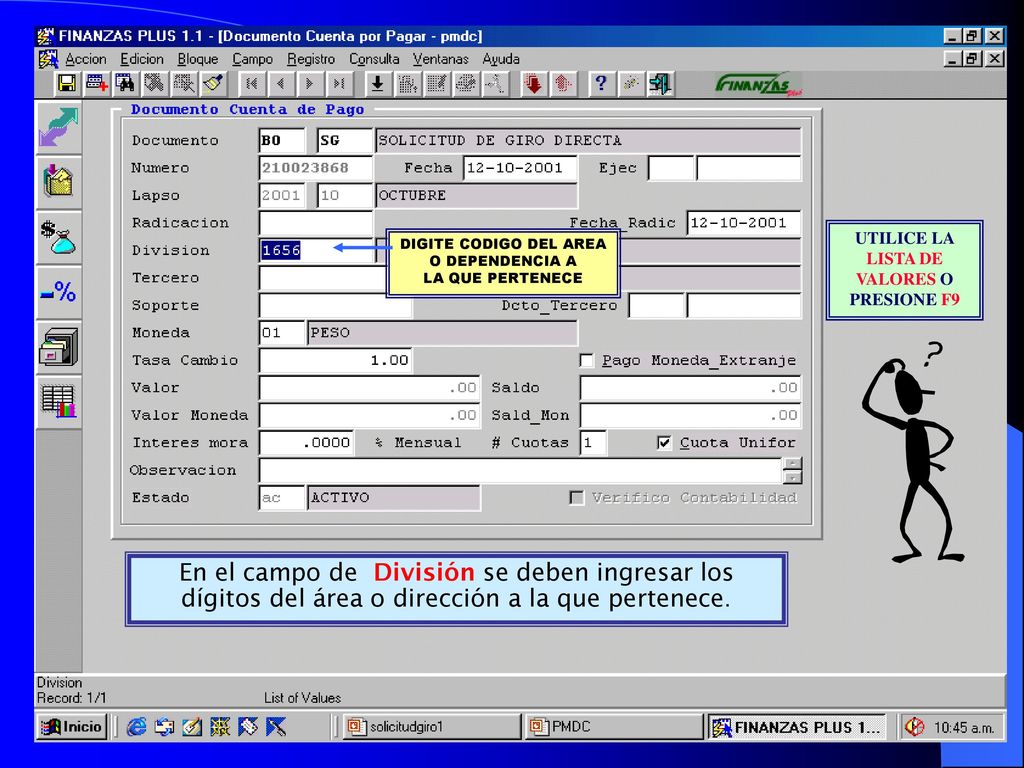Open the Ayuda menu
Screen dimensions: 1024x768
(501, 59)
